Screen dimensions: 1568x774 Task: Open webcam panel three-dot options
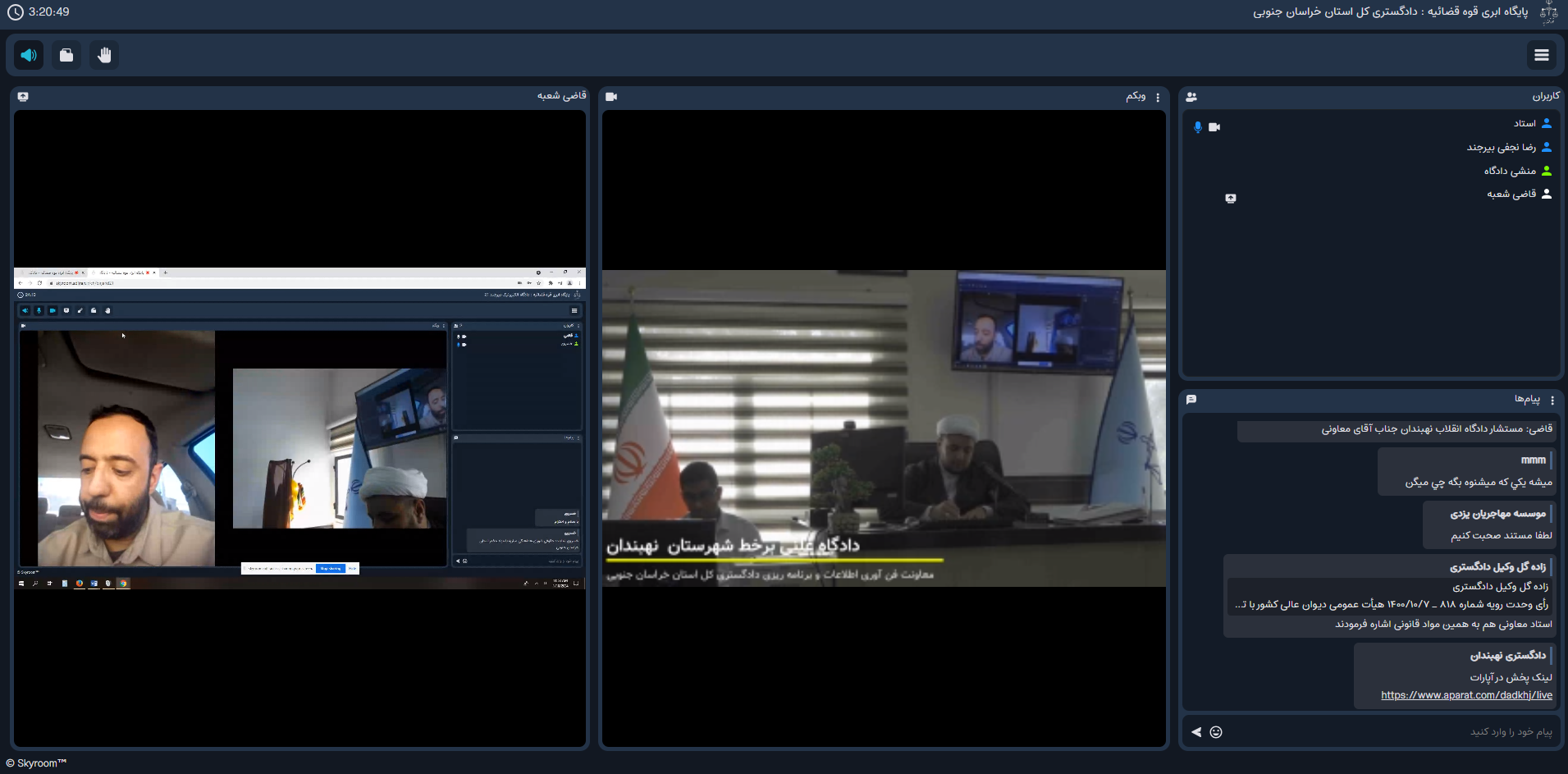[x=1158, y=97]
